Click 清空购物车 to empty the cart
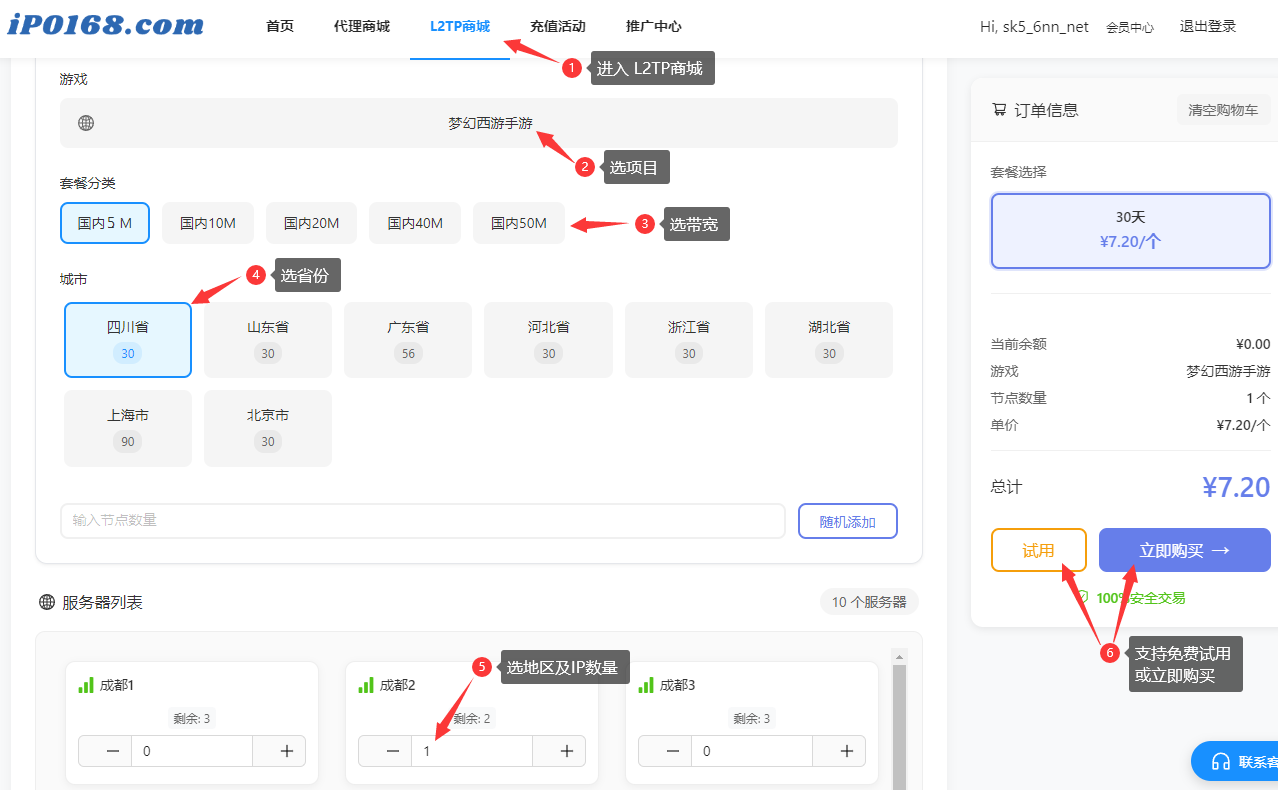Screen dimensions: 1278x790 (1222, 109)
